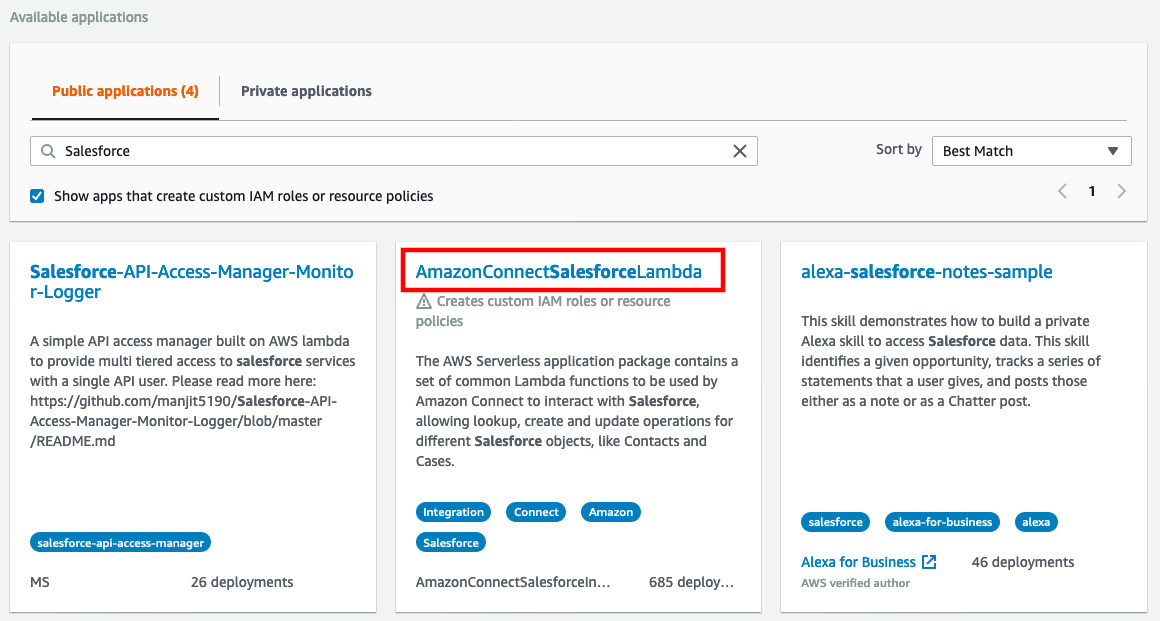Open AmazonConnectSalesforceLambda application
1160x621 pixels.
[559, 272]
